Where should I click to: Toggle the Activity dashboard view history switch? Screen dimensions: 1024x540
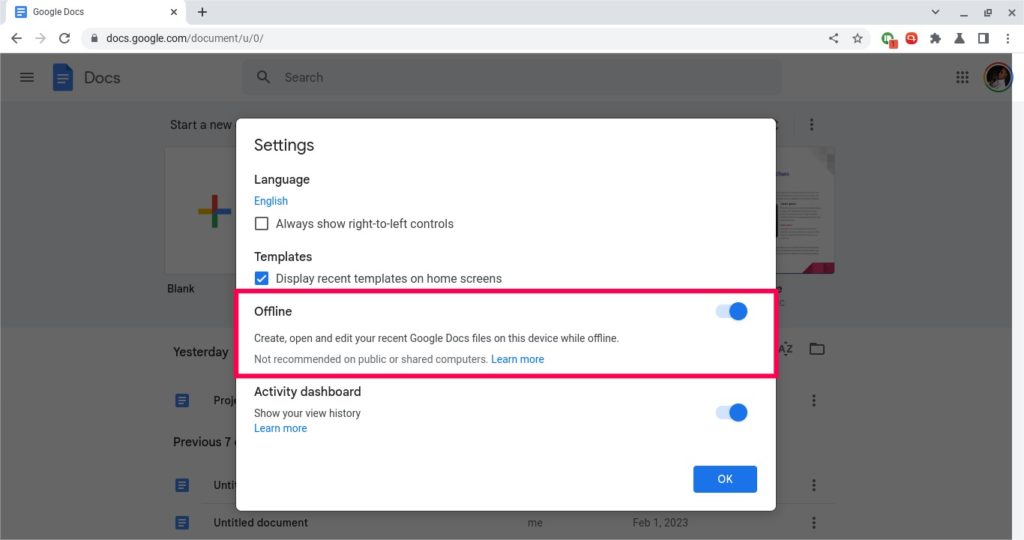tap(731, 413)
